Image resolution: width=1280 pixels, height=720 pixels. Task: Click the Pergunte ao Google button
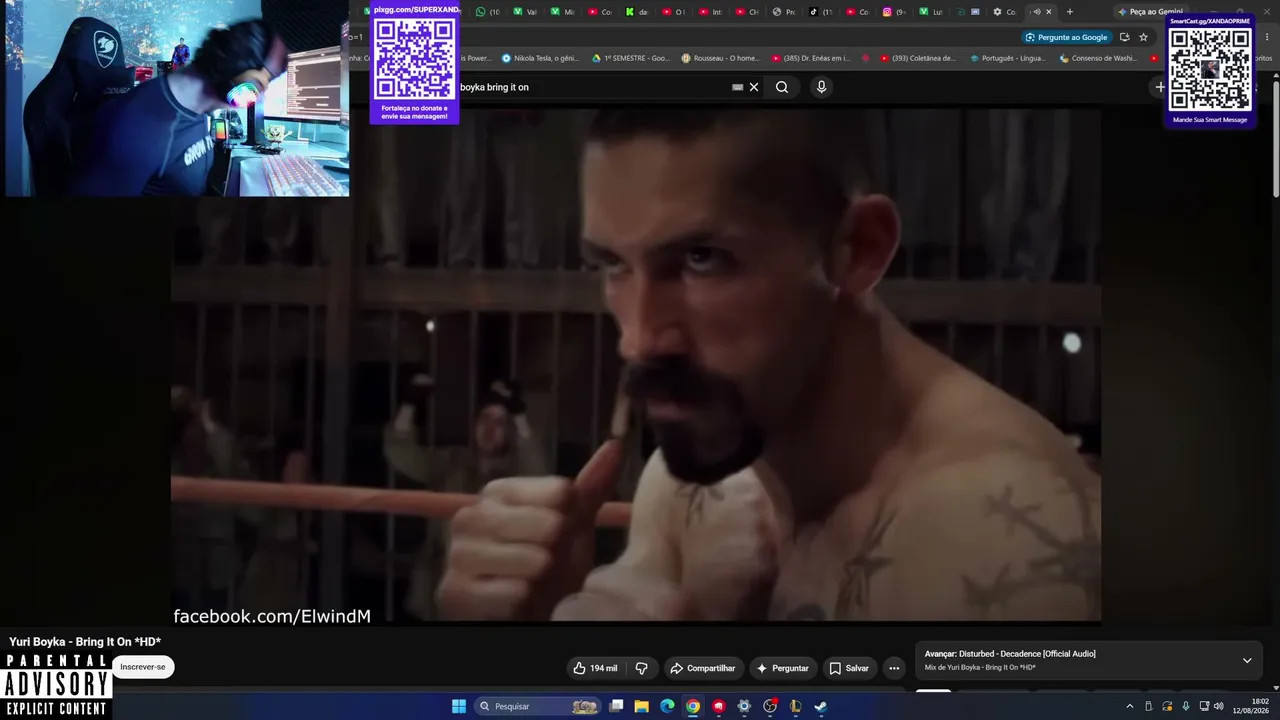(1066, 37)
